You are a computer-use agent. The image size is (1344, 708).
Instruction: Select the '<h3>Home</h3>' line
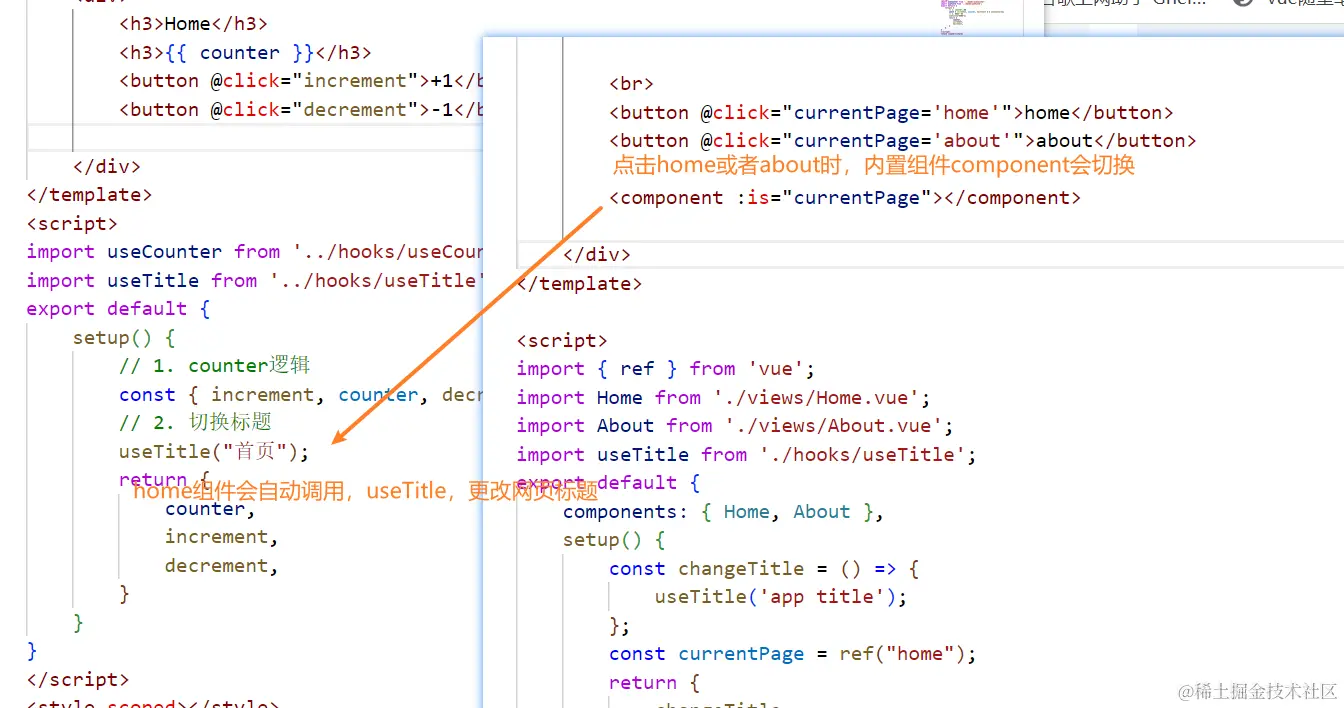[x=193, y=24]
